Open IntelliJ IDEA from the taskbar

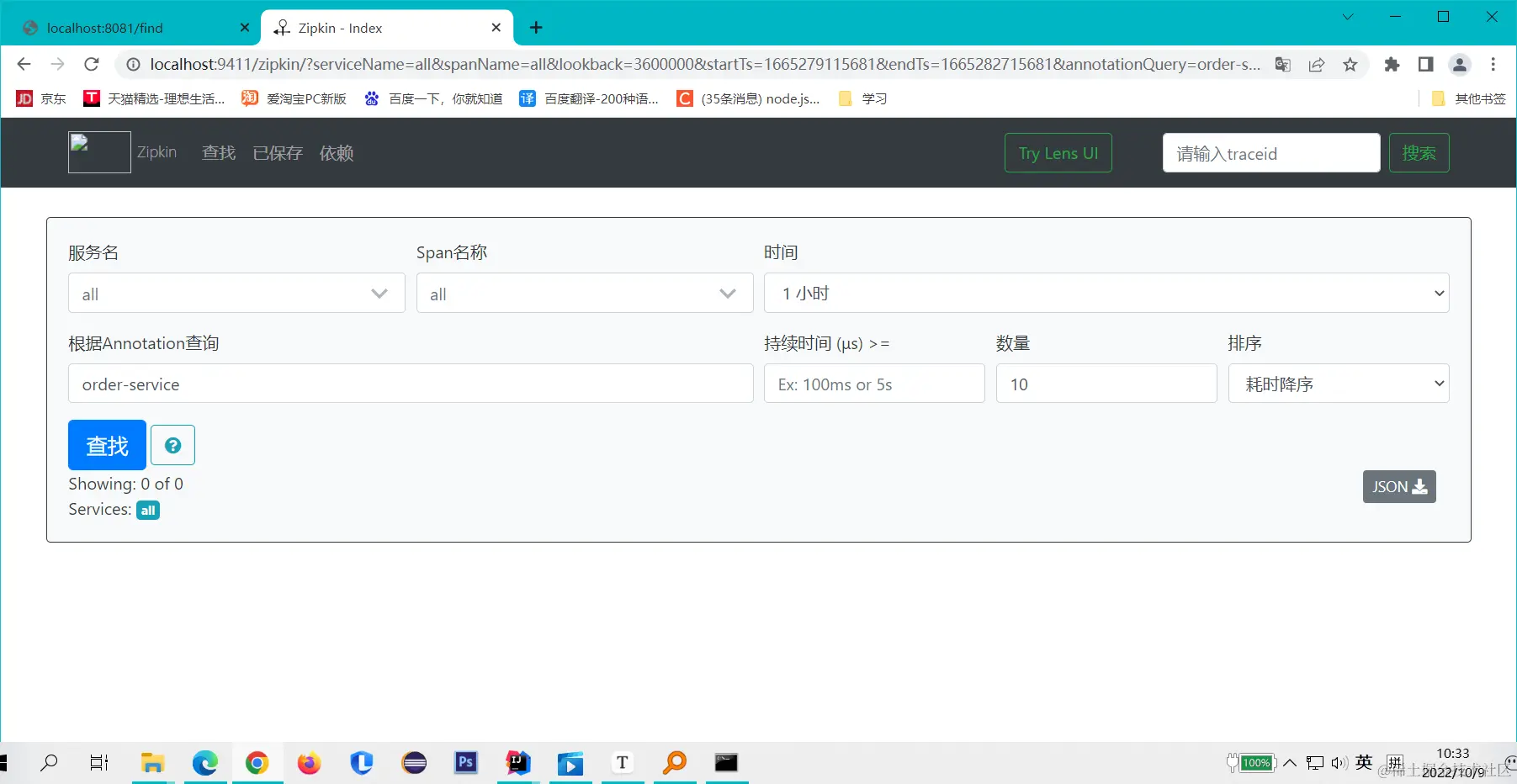[x=518, y=763]
